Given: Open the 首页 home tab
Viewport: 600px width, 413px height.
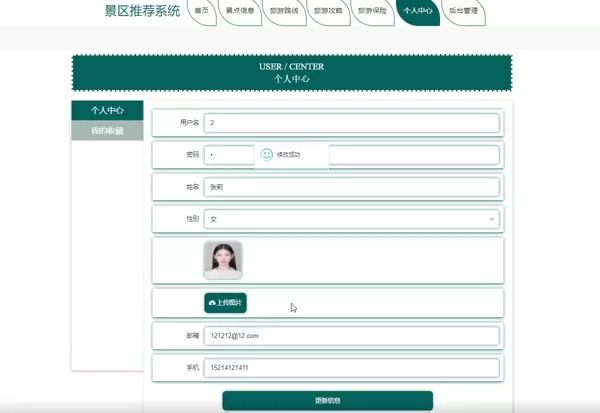Looking at the screenshot, I should [x=203, y=12].
